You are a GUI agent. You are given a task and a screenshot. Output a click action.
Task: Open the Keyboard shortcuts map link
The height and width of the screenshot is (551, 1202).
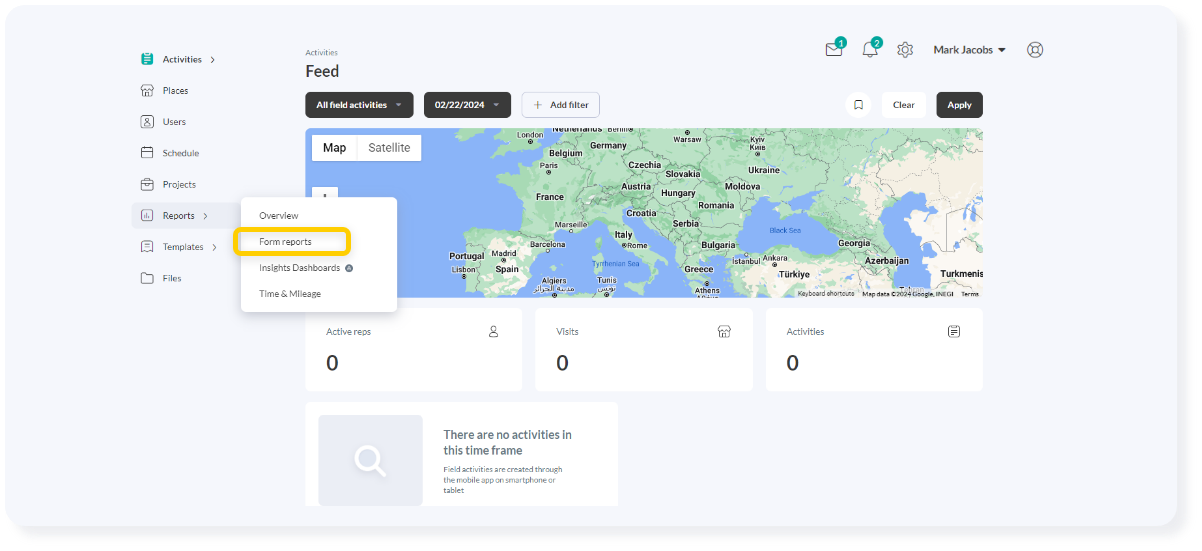click(x=826, y=294)
